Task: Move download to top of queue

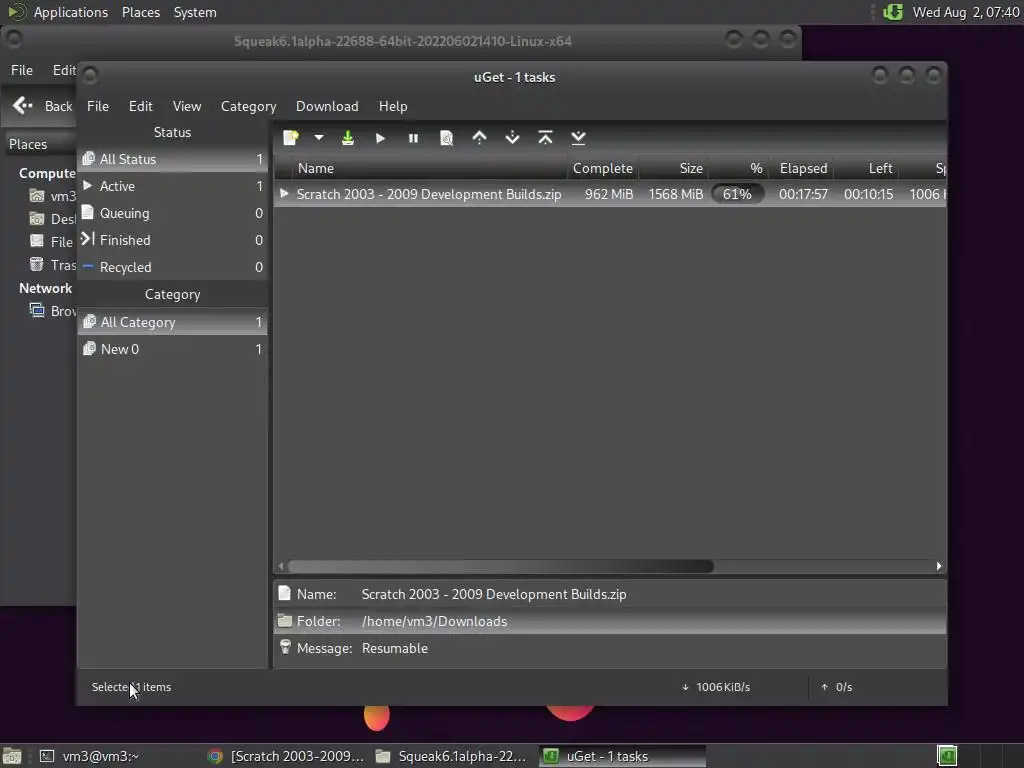Action: (545, 138)
